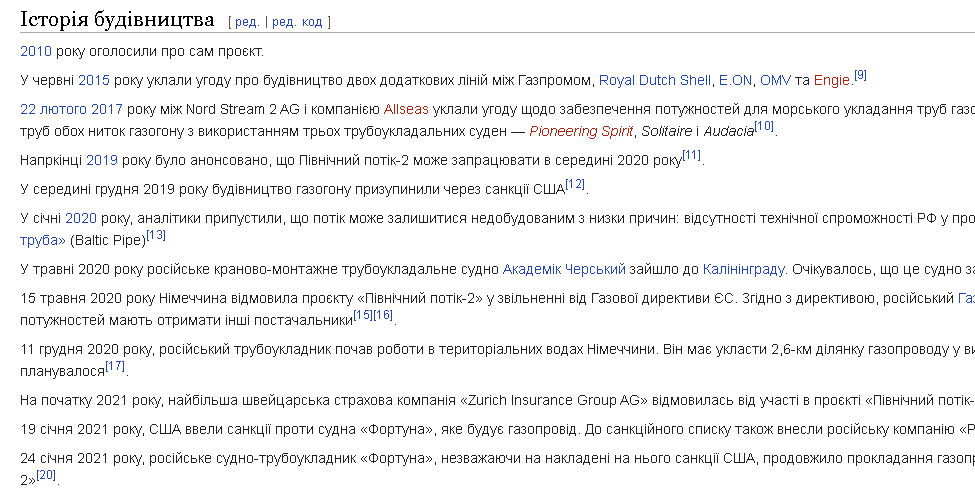Jump to footnote reference [20]

click(x=46, y=477)
